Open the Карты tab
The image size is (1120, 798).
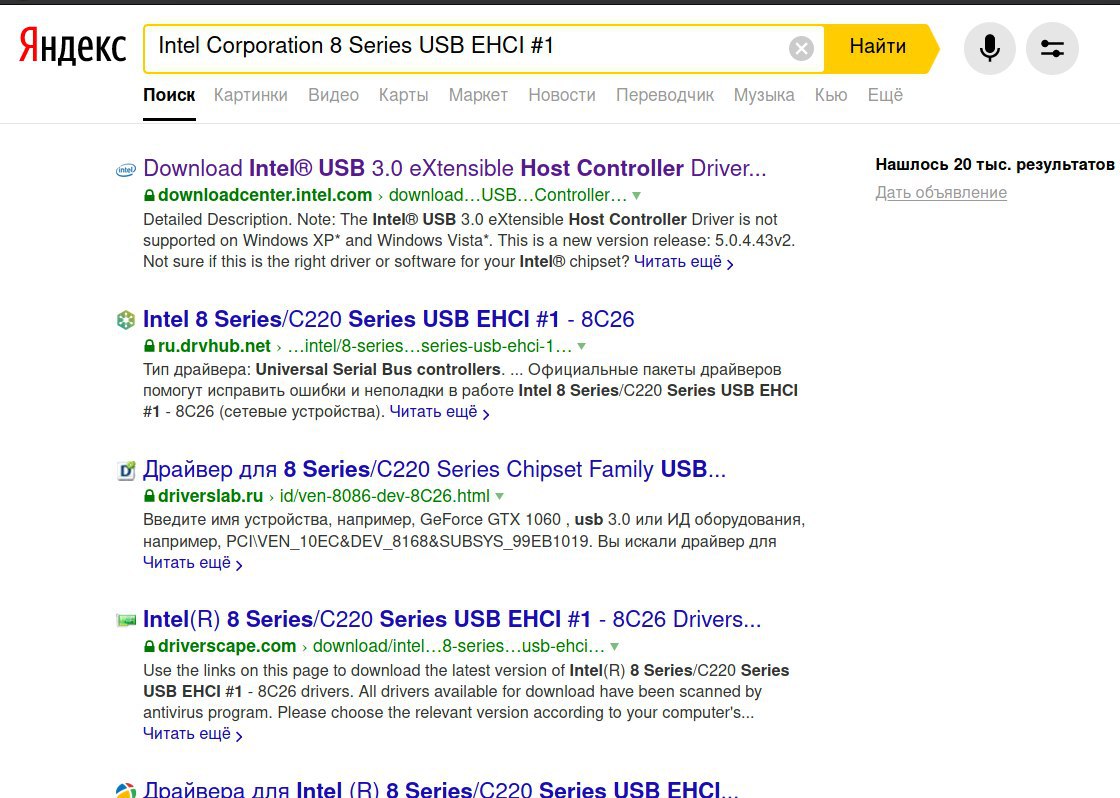click(x=404, y=95)
